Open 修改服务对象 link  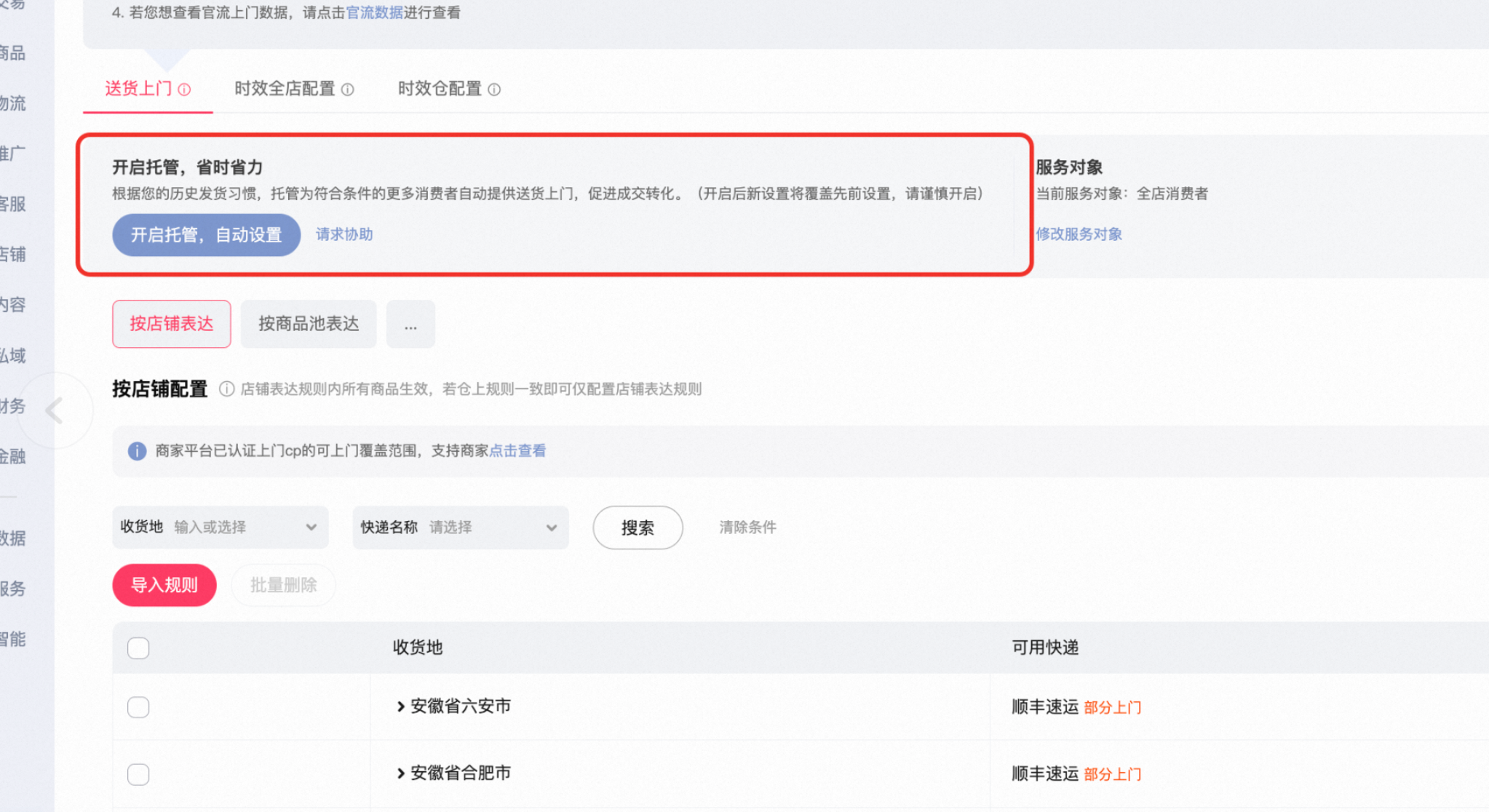[1079, 234]
